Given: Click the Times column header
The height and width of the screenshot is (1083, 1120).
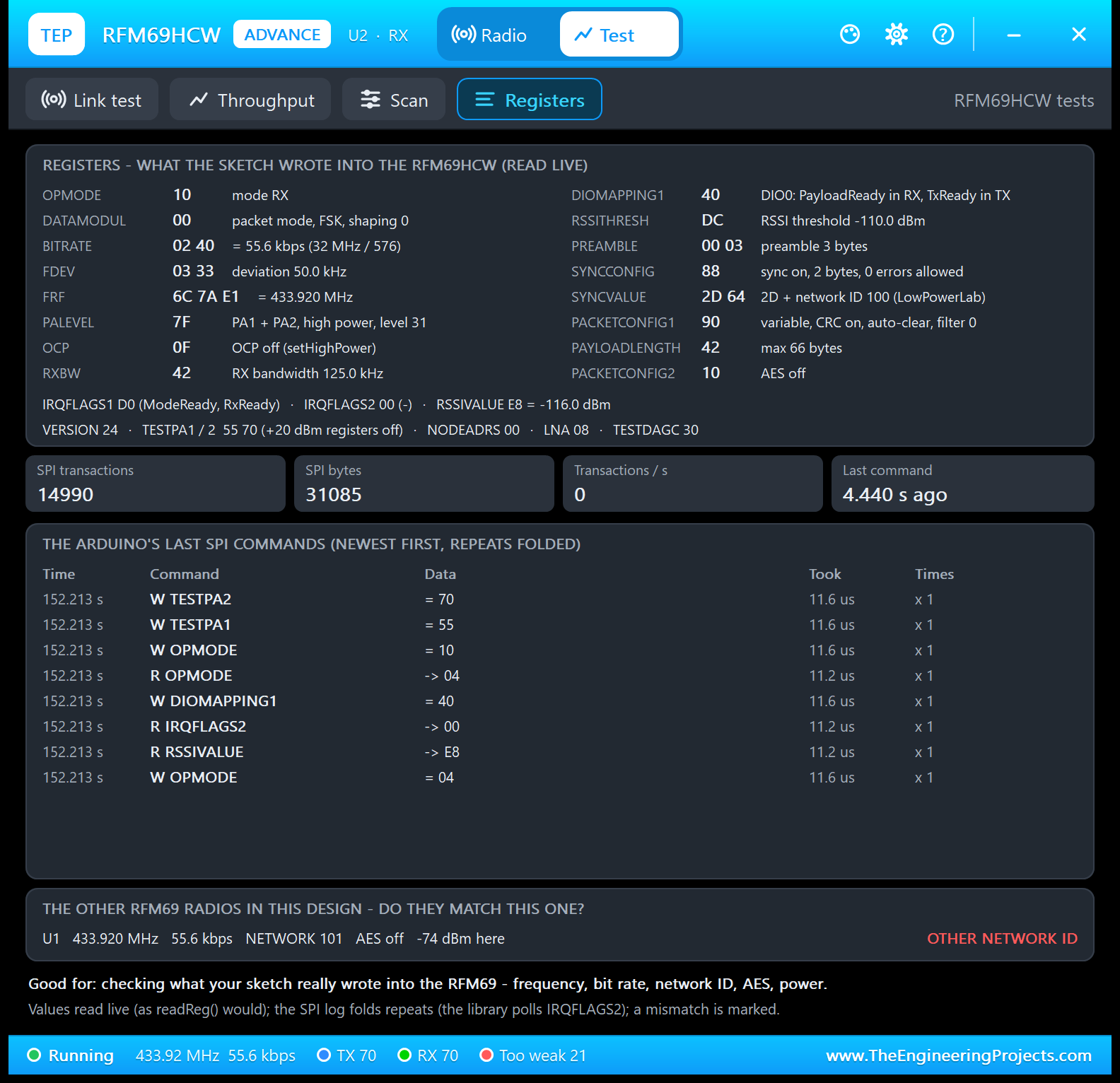Looking at the screenshot, I should pyautogui.click(x=934, y=574).
